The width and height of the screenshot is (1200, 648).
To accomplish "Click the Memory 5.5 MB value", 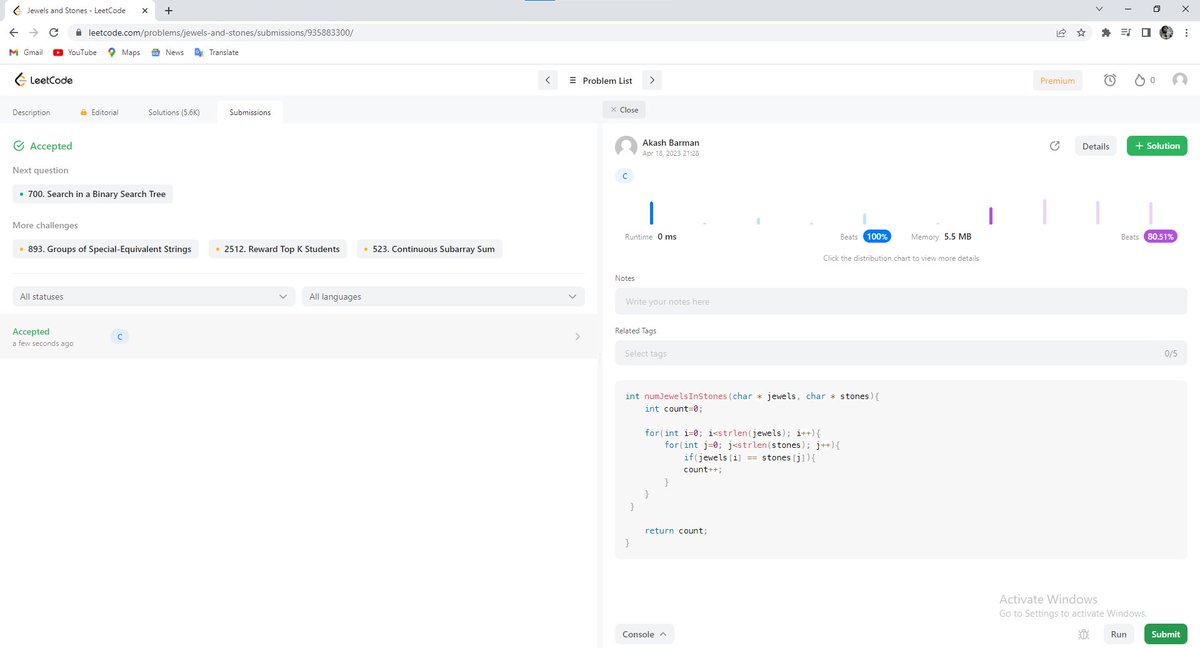I will coord(957,237).
